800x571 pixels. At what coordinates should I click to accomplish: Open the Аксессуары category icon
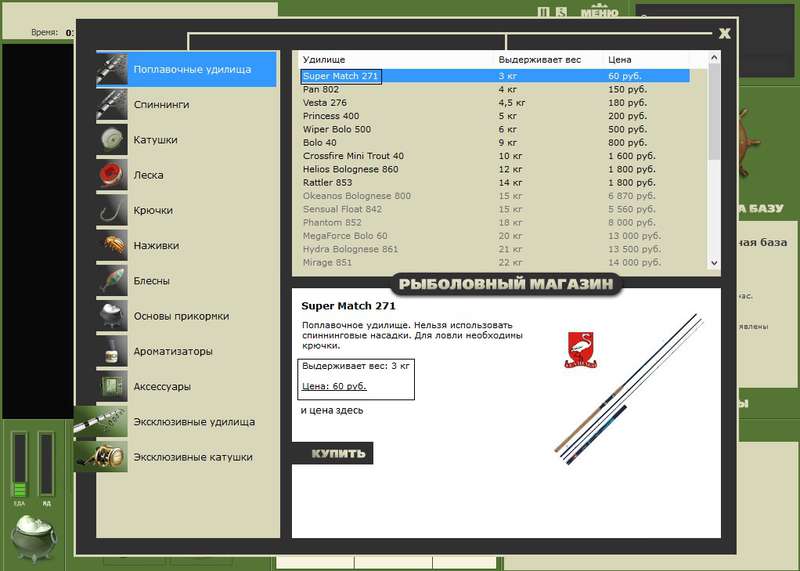point(112,386)
